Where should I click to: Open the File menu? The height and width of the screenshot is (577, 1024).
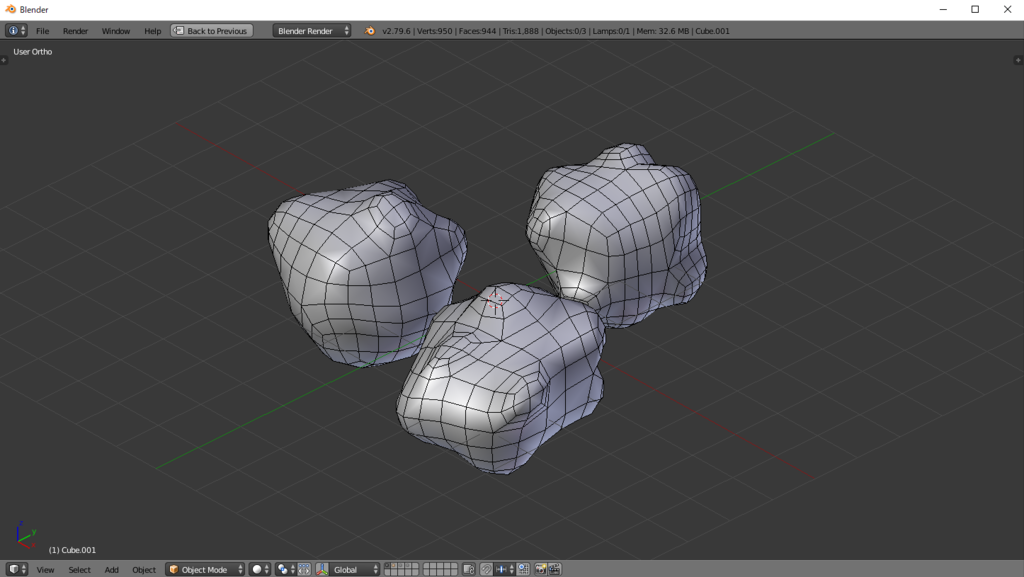42,31
